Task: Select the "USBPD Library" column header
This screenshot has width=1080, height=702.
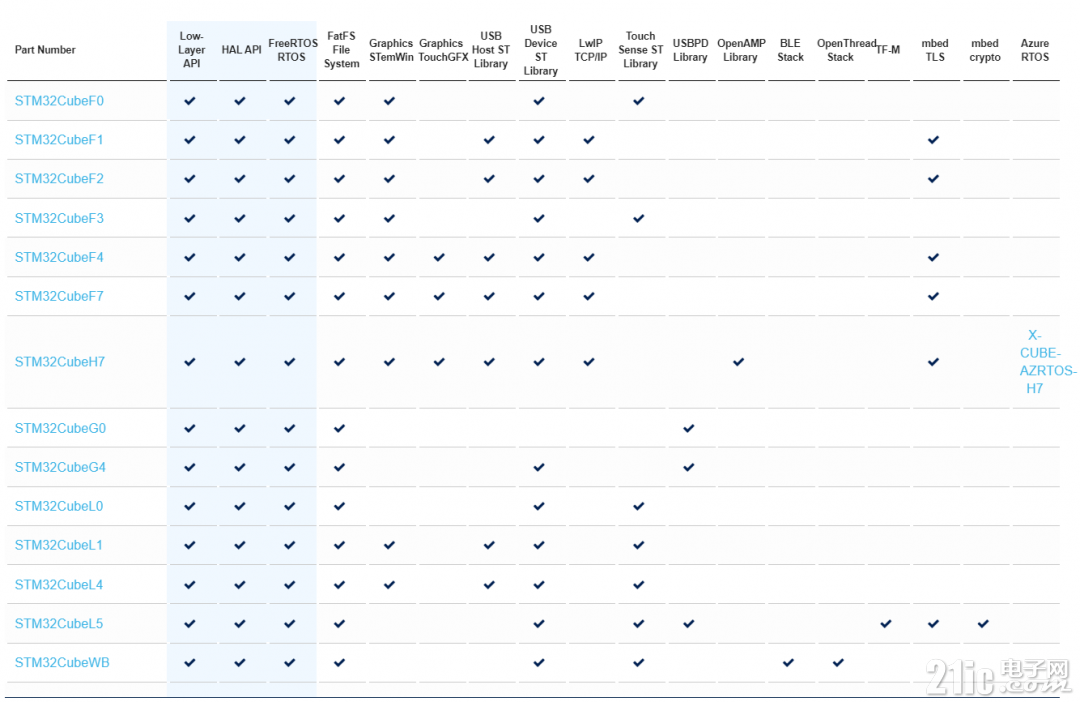Action: pyautogui.click(x=690, y=50)
